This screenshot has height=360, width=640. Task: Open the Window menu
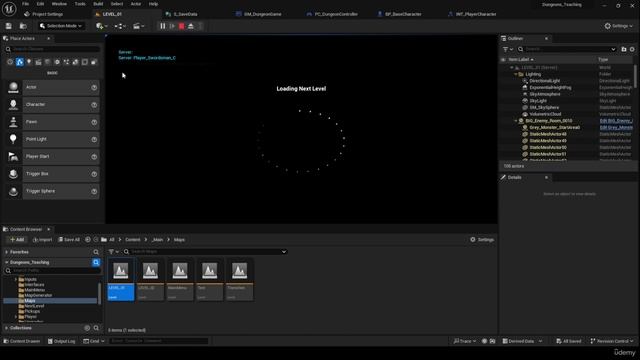(x=59, y=4)
